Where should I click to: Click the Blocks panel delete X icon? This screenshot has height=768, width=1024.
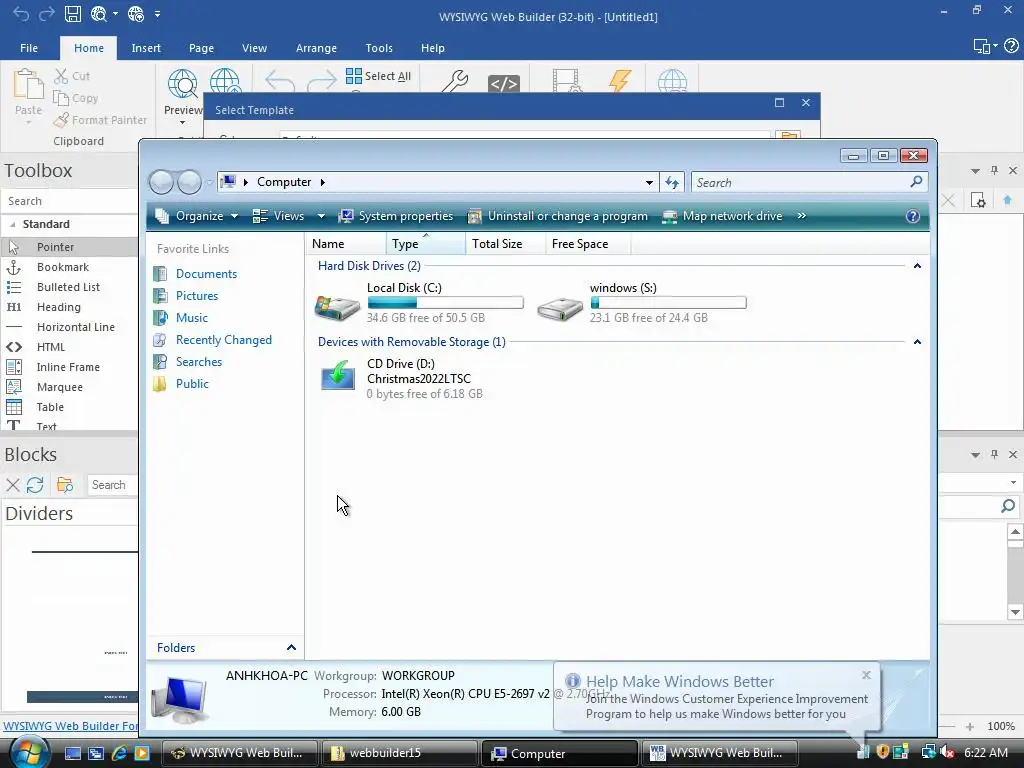click(12, 485)
